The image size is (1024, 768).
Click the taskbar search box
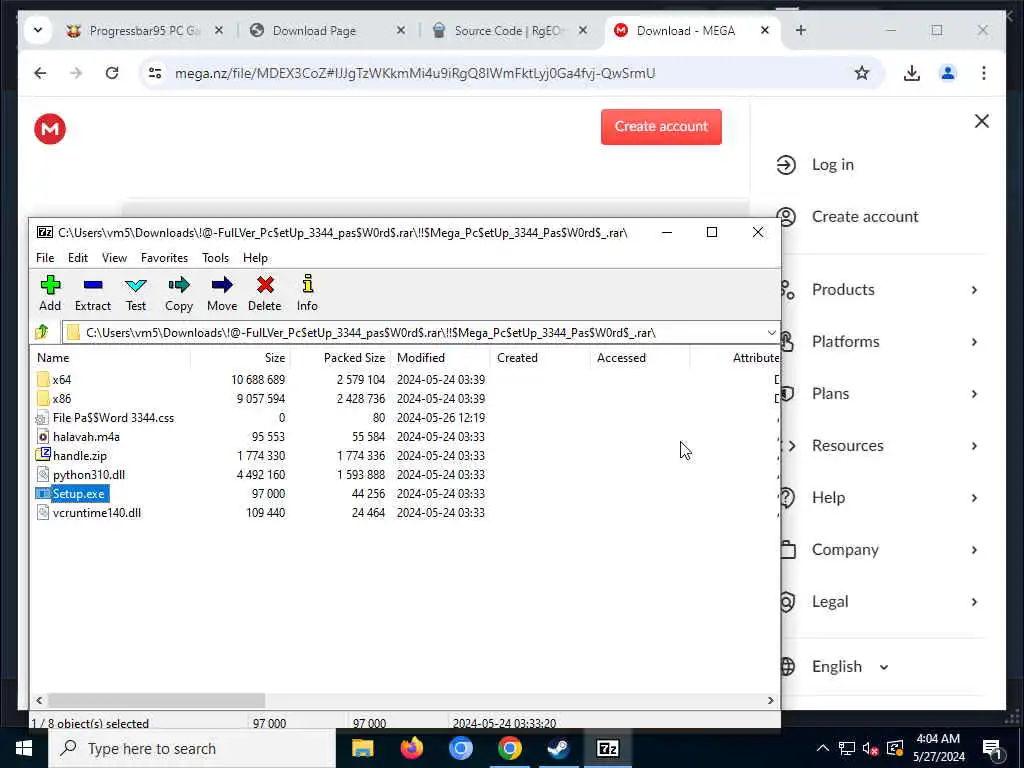pyautogui.click(x=192, y=748)
